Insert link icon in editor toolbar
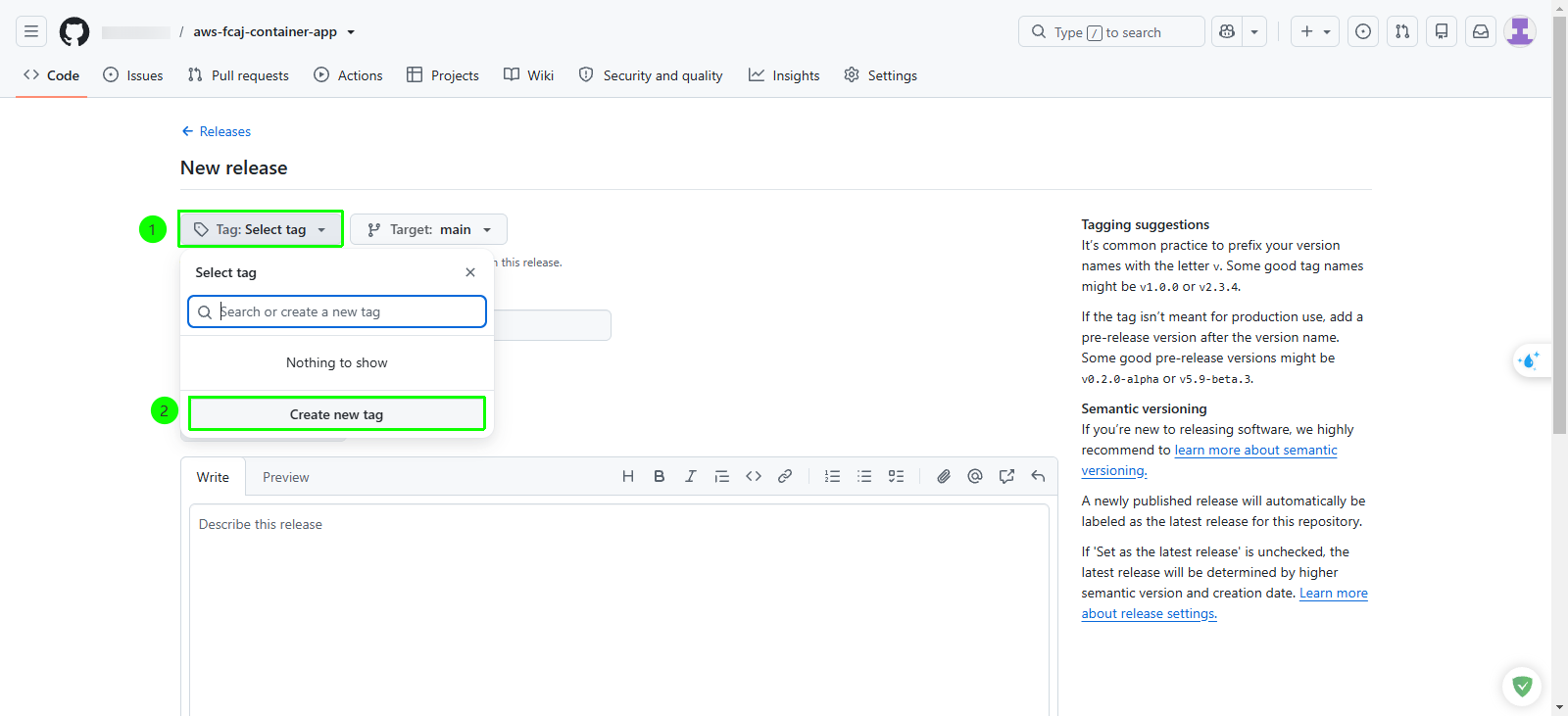This screenshot has width=1568, height=716. 785,476
